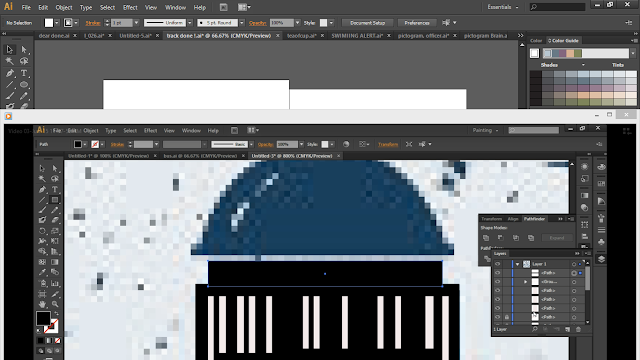The height and width of the screenshot is (360, 640).
Task: Open Uniform width profile dropdown in back window
Action: pos(190,23)
